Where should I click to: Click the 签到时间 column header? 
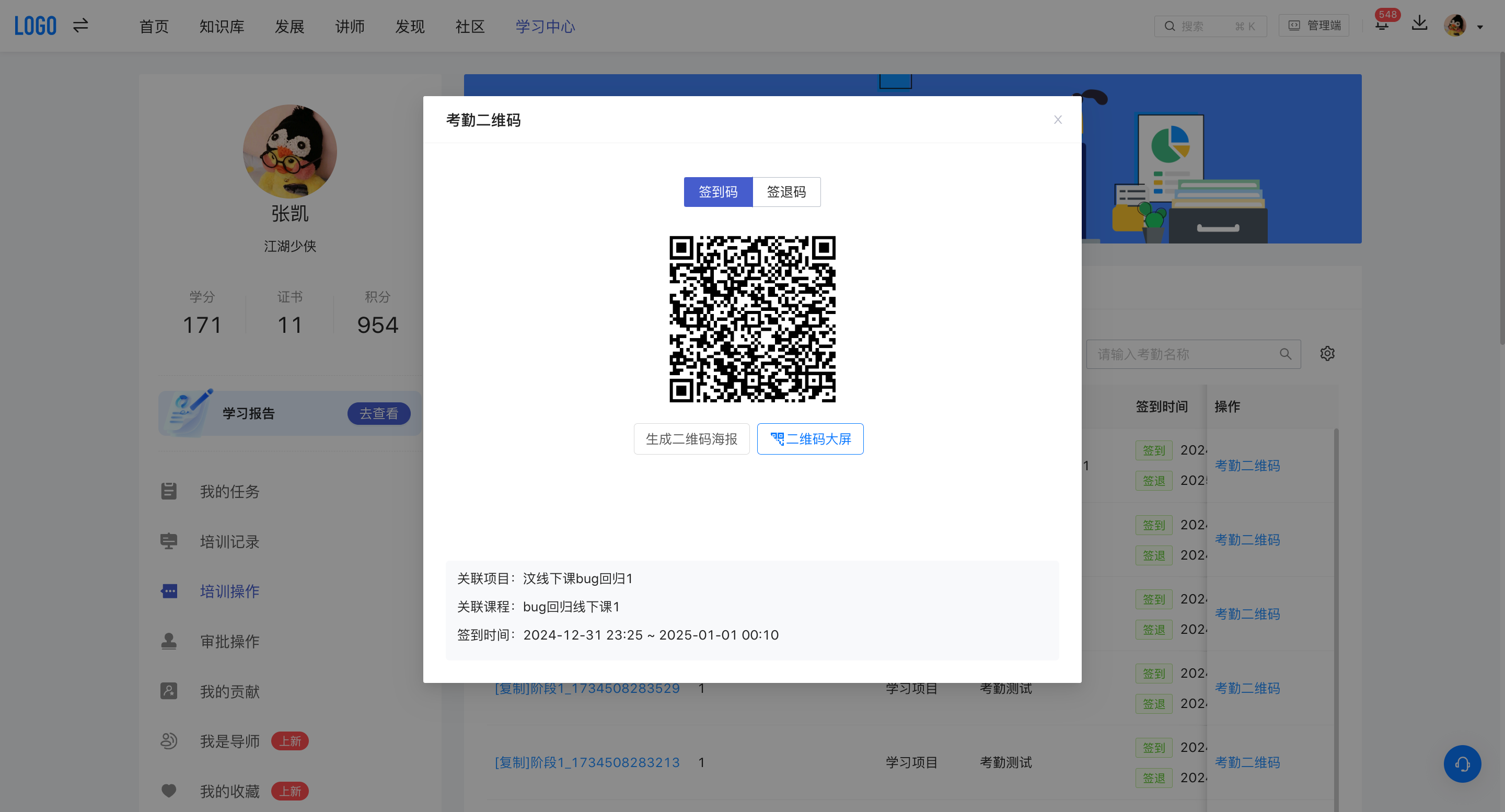1162,407
